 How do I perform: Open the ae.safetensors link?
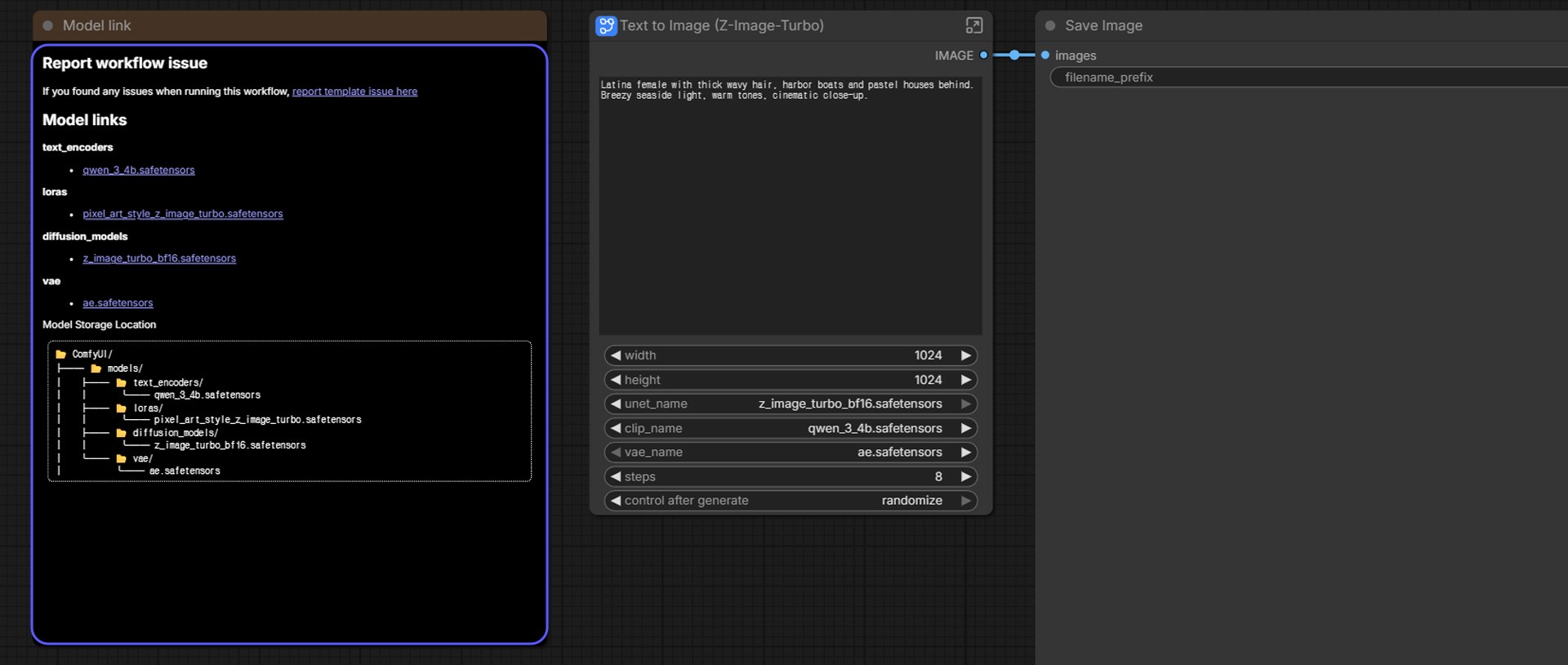click(118, 303)
